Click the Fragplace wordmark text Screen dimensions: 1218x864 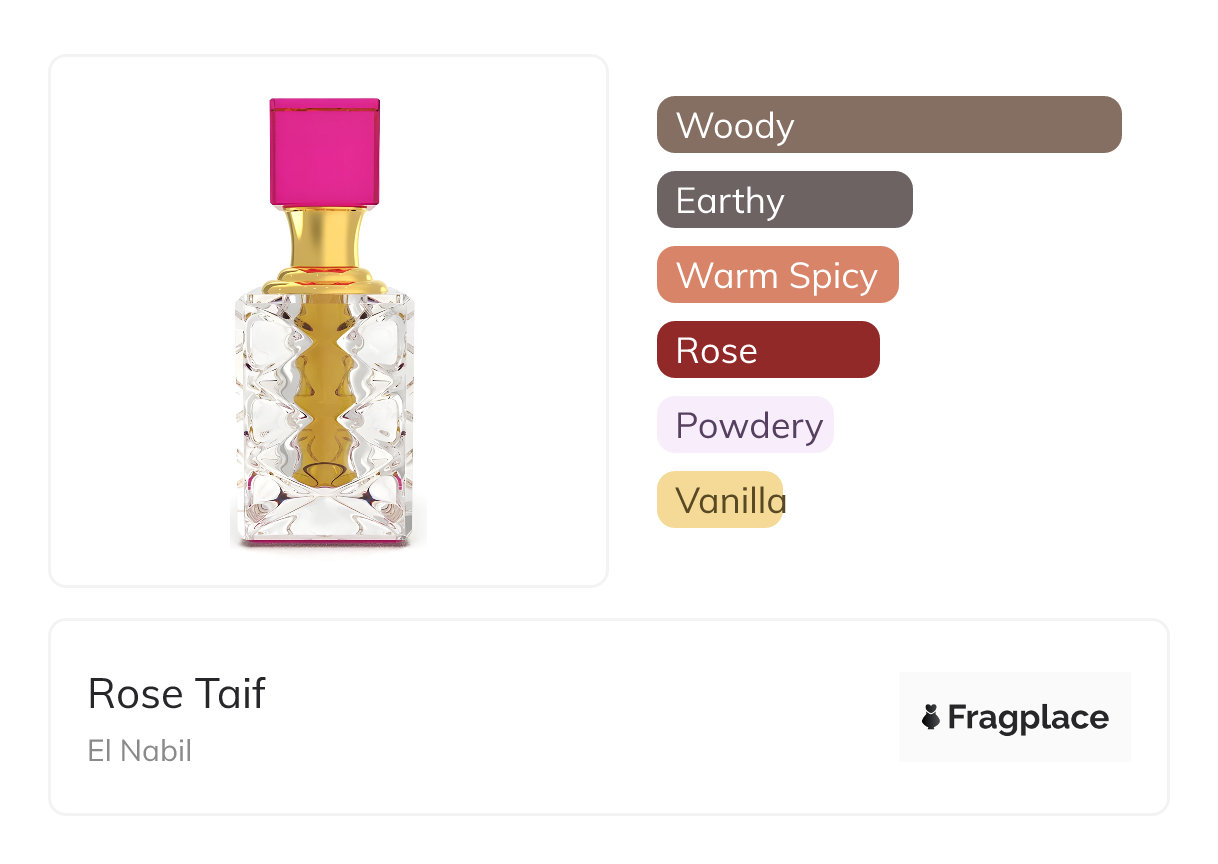click(1028, 717)
